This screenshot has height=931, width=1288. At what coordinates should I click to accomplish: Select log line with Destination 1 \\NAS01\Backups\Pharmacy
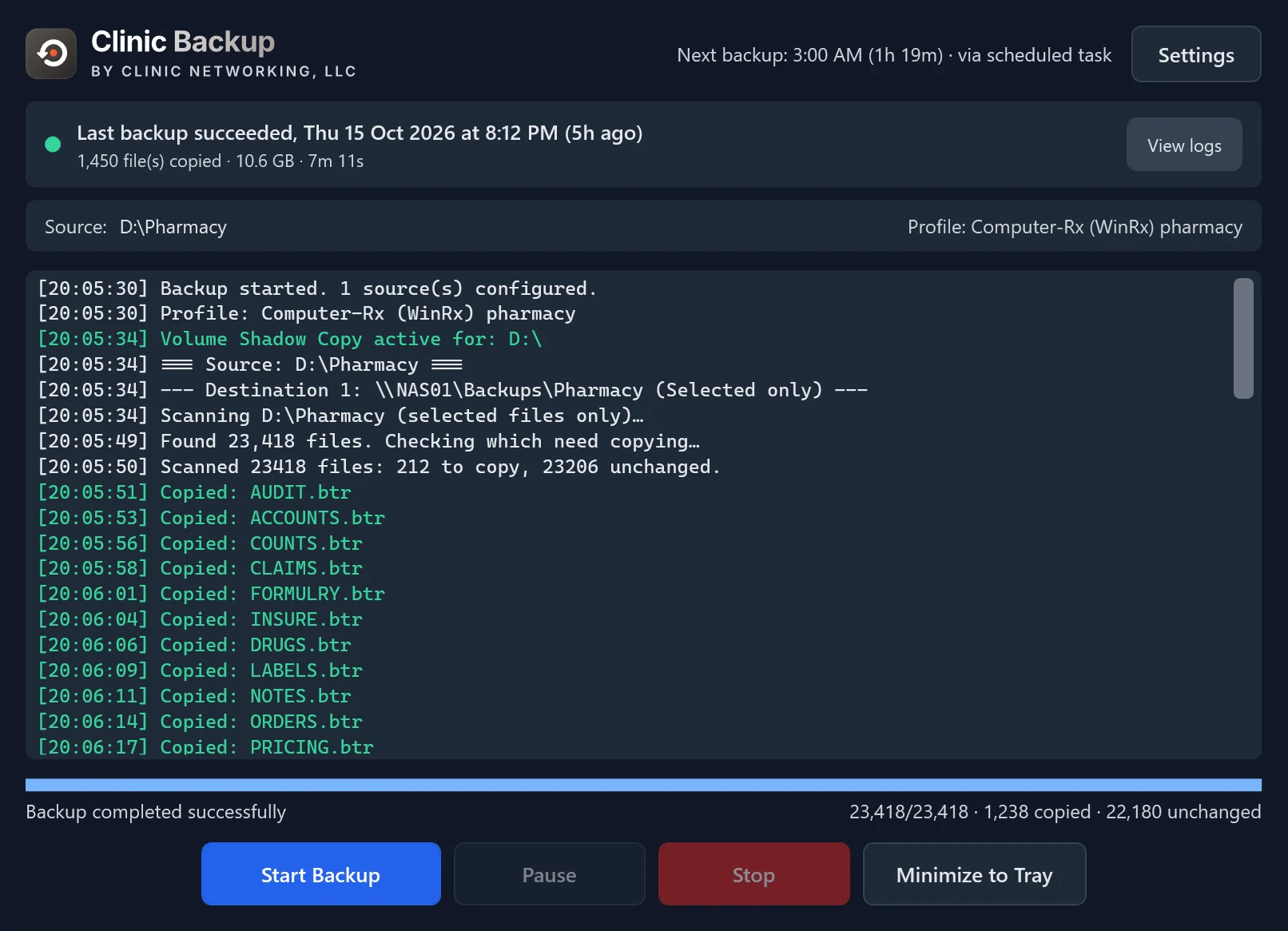pos(453,390)
